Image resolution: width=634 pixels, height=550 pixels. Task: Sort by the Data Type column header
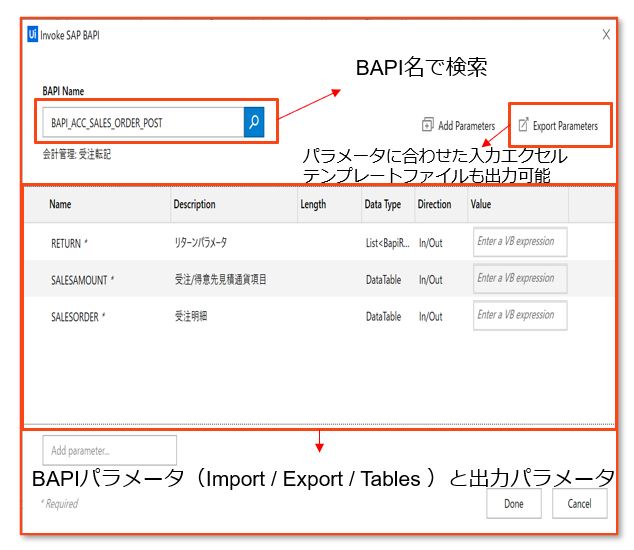(383, 205)
